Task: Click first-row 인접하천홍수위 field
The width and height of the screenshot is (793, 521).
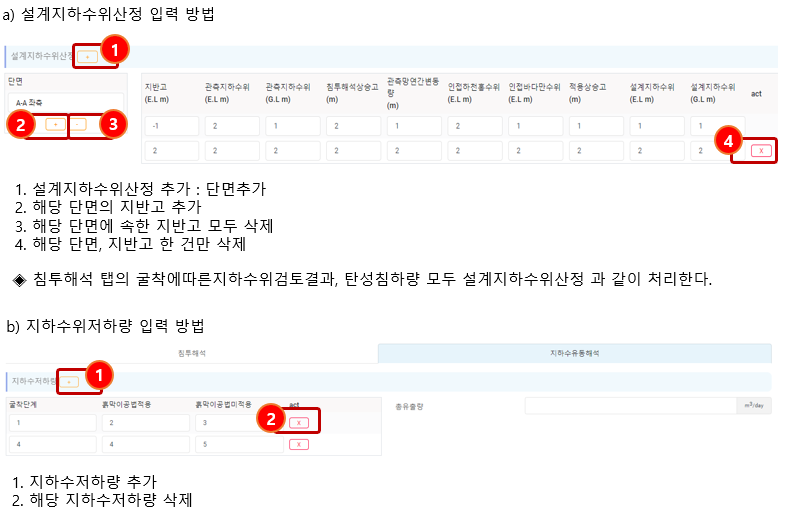Action: pyautogui.click(x=475, y=126)
